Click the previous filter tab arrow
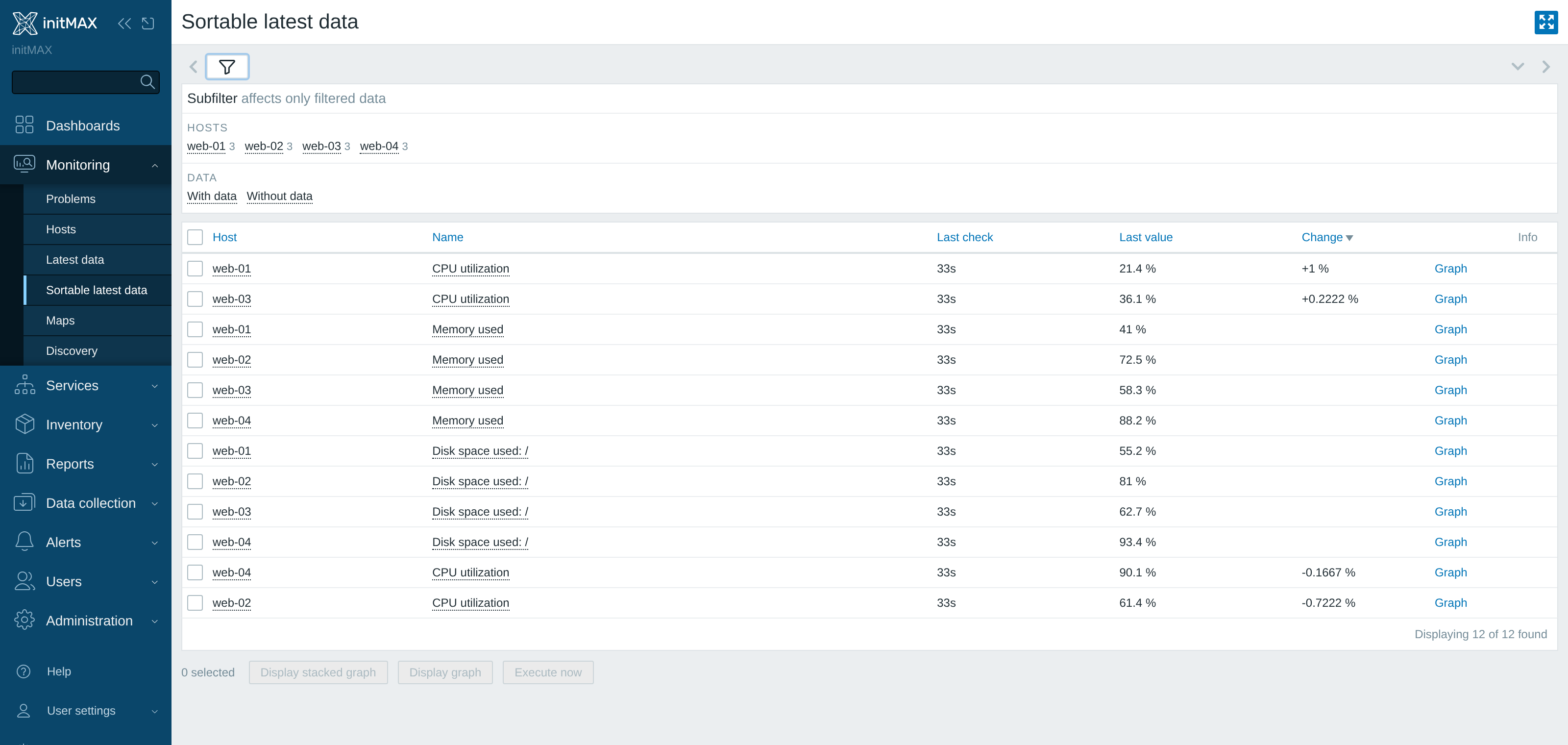 [194, 66]
